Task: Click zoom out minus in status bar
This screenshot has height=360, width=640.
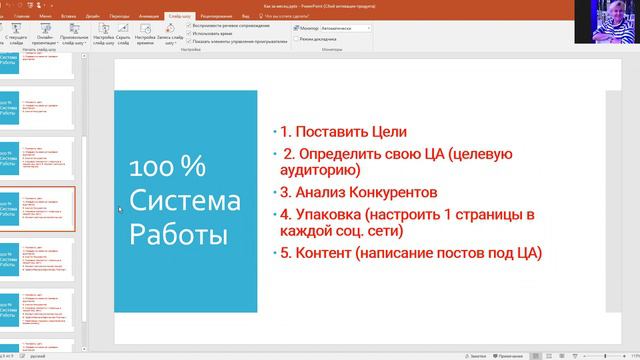Action: point(585,356)
